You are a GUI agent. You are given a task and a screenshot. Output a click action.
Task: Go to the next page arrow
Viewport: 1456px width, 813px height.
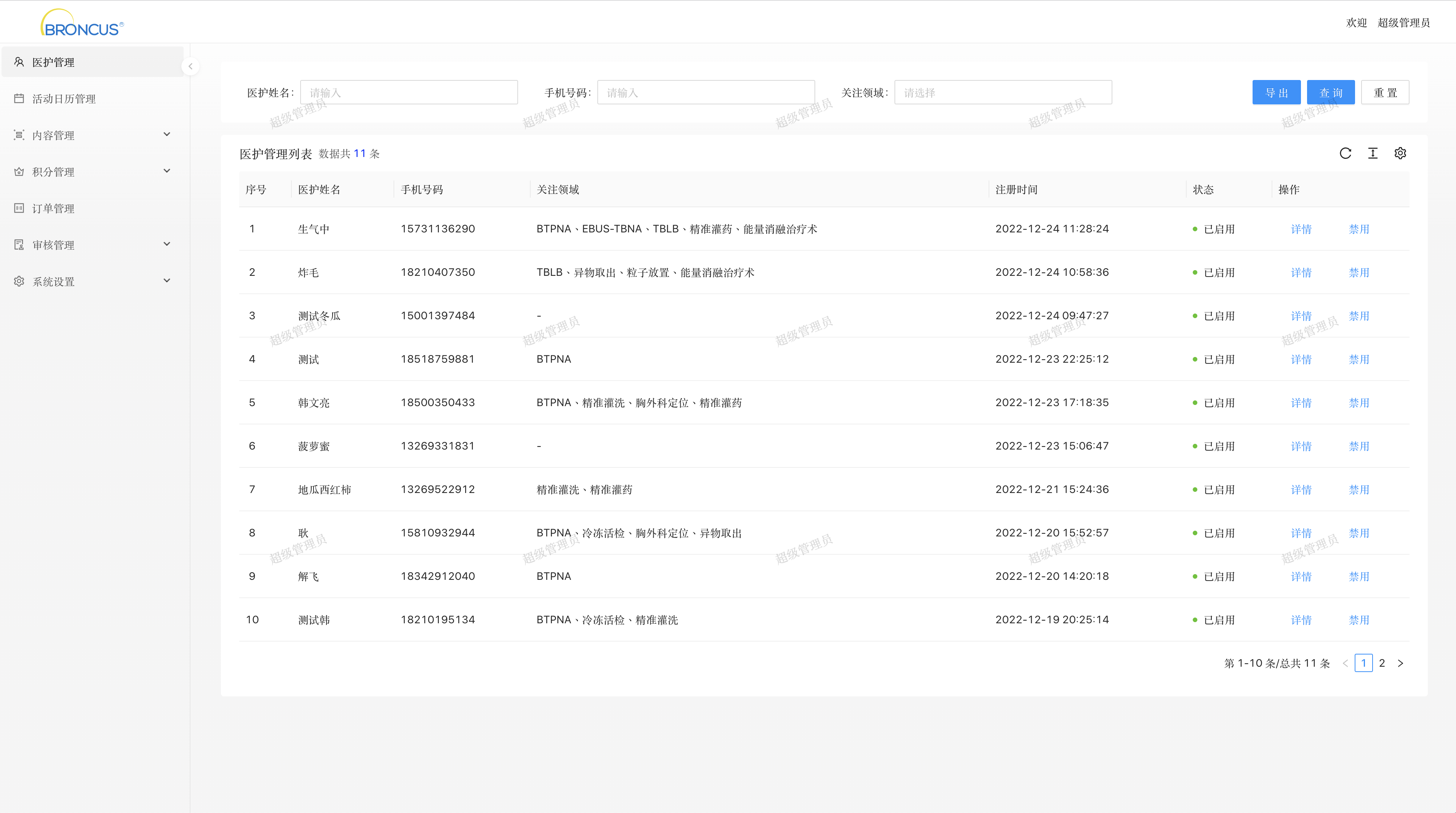click(1401, 663)
